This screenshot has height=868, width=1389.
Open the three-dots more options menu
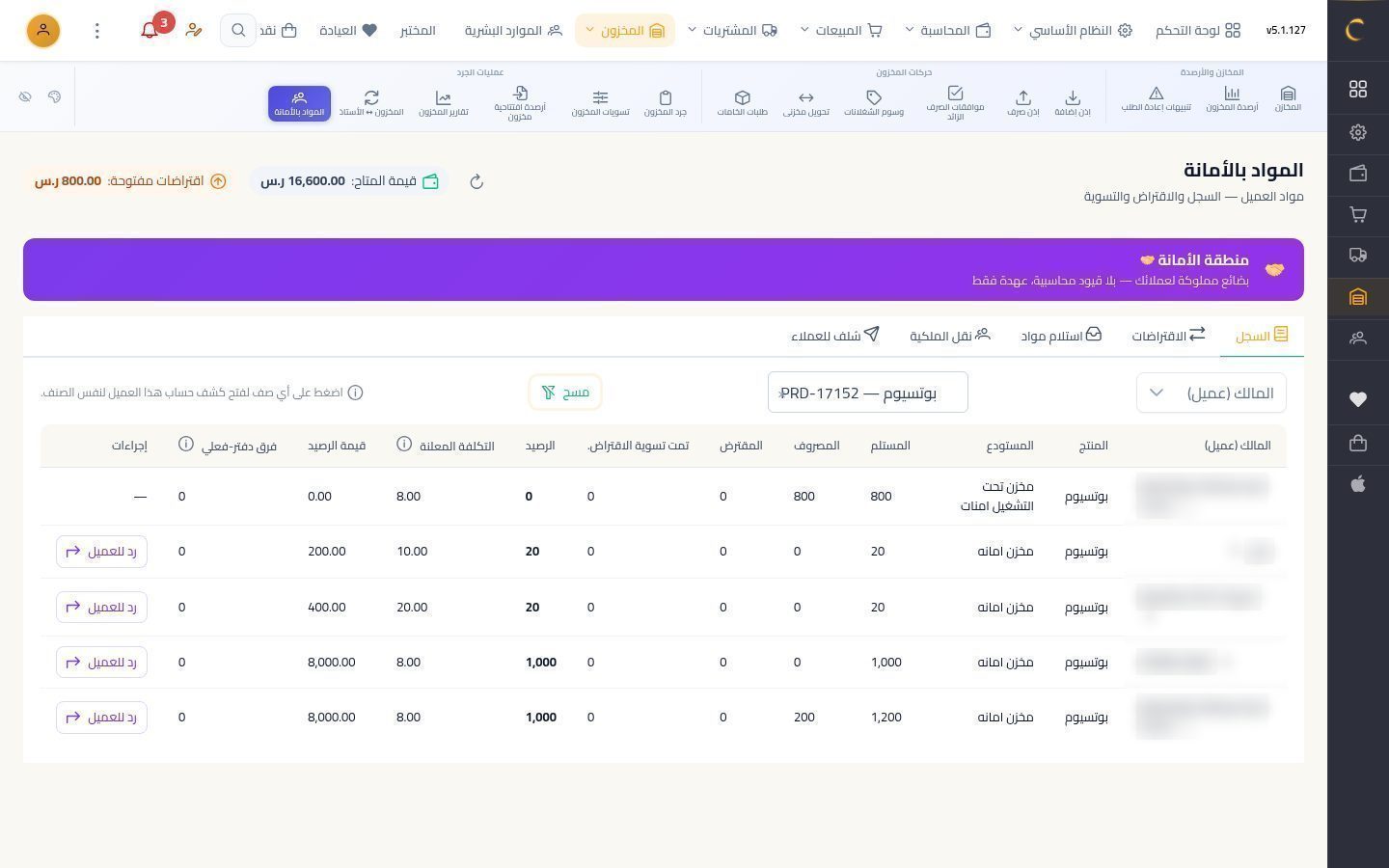[x=96, y=31]
